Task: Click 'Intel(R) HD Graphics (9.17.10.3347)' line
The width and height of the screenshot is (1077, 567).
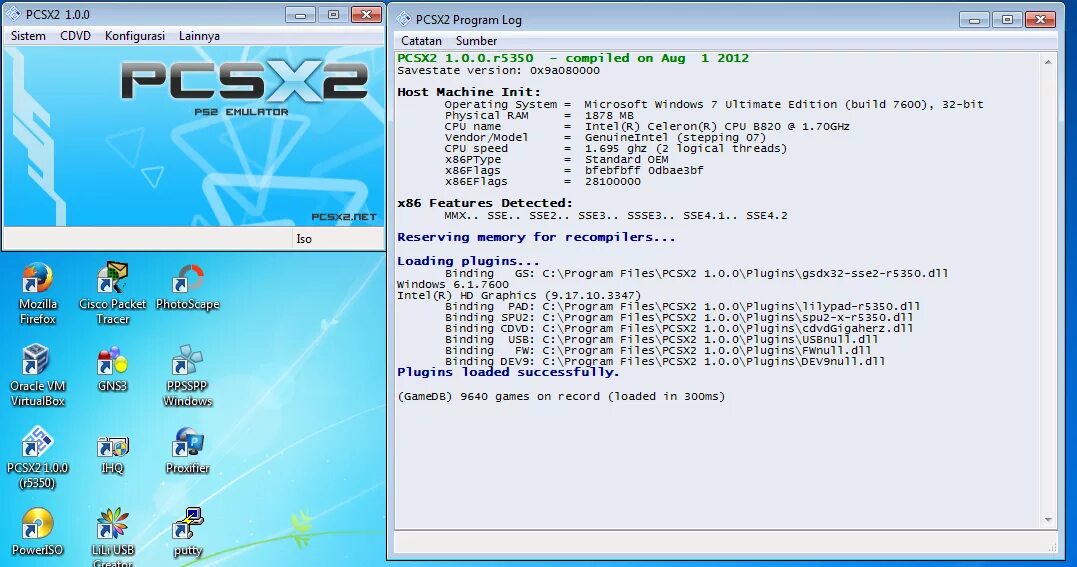Action: (x=519, y=296)
